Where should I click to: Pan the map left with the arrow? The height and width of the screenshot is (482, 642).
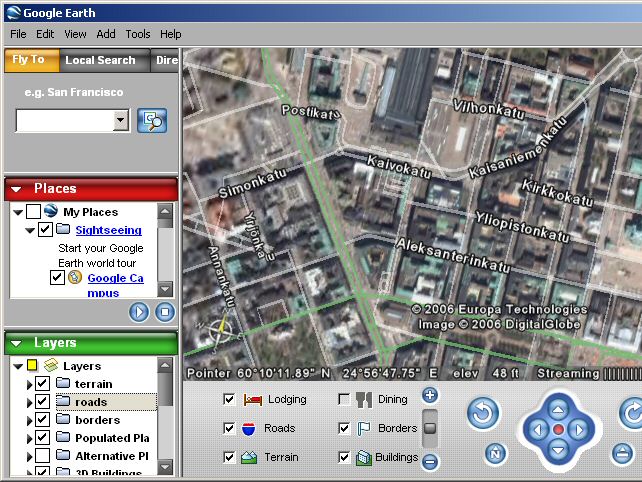538,430
